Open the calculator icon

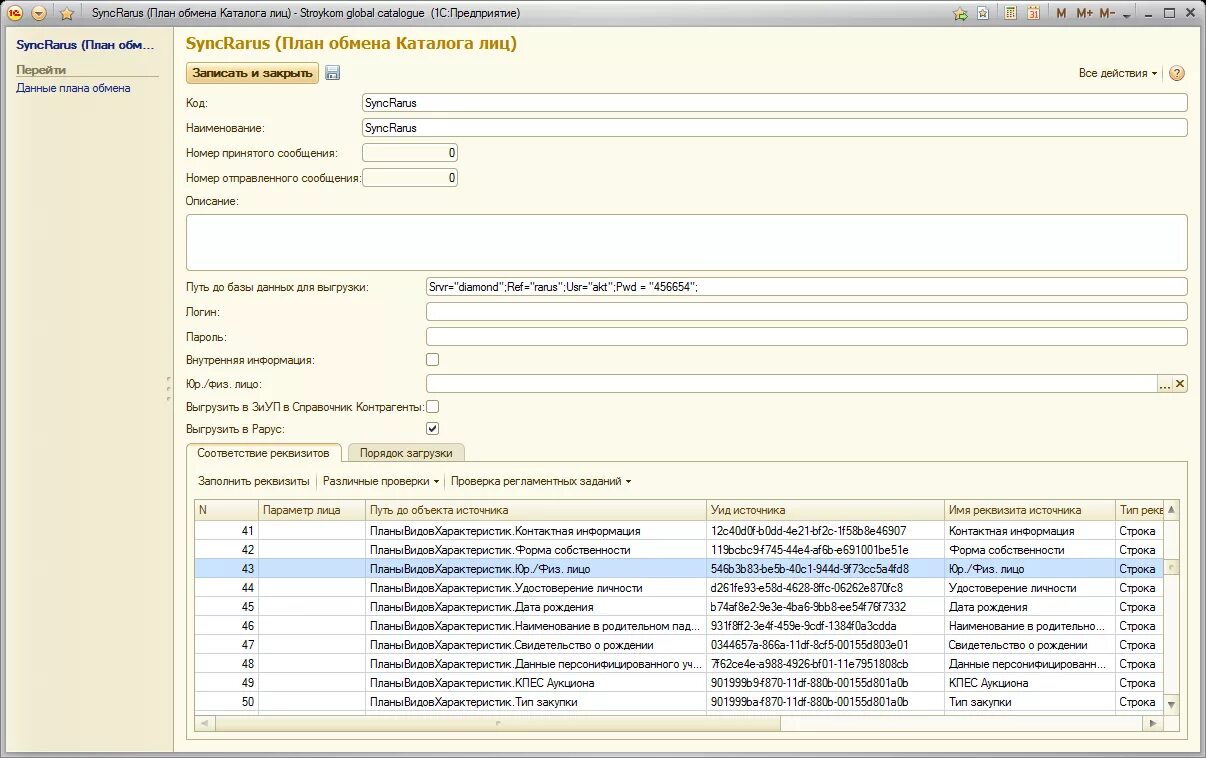1011,13
